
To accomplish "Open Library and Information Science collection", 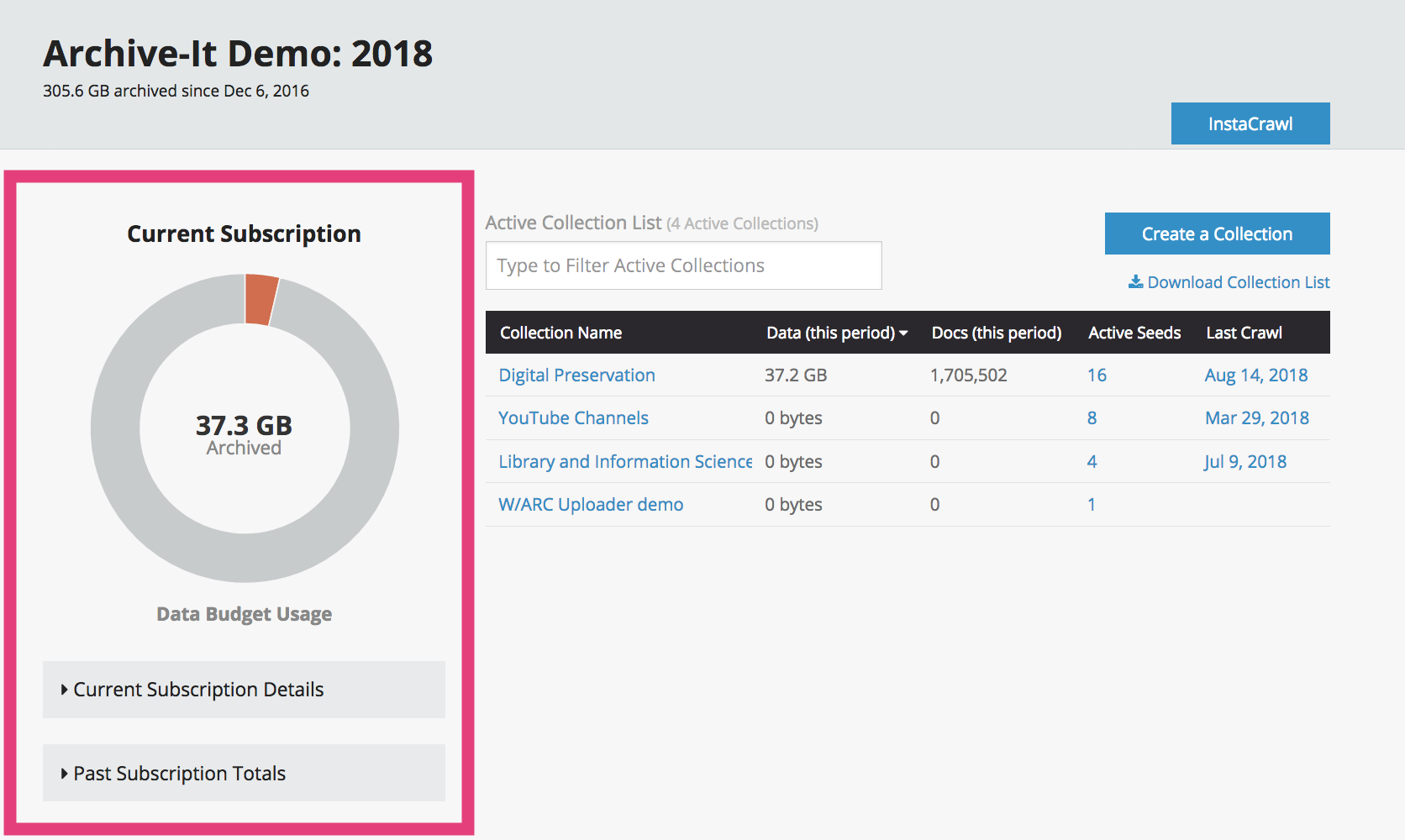I will pyautogui.click(x=624, y=462).
